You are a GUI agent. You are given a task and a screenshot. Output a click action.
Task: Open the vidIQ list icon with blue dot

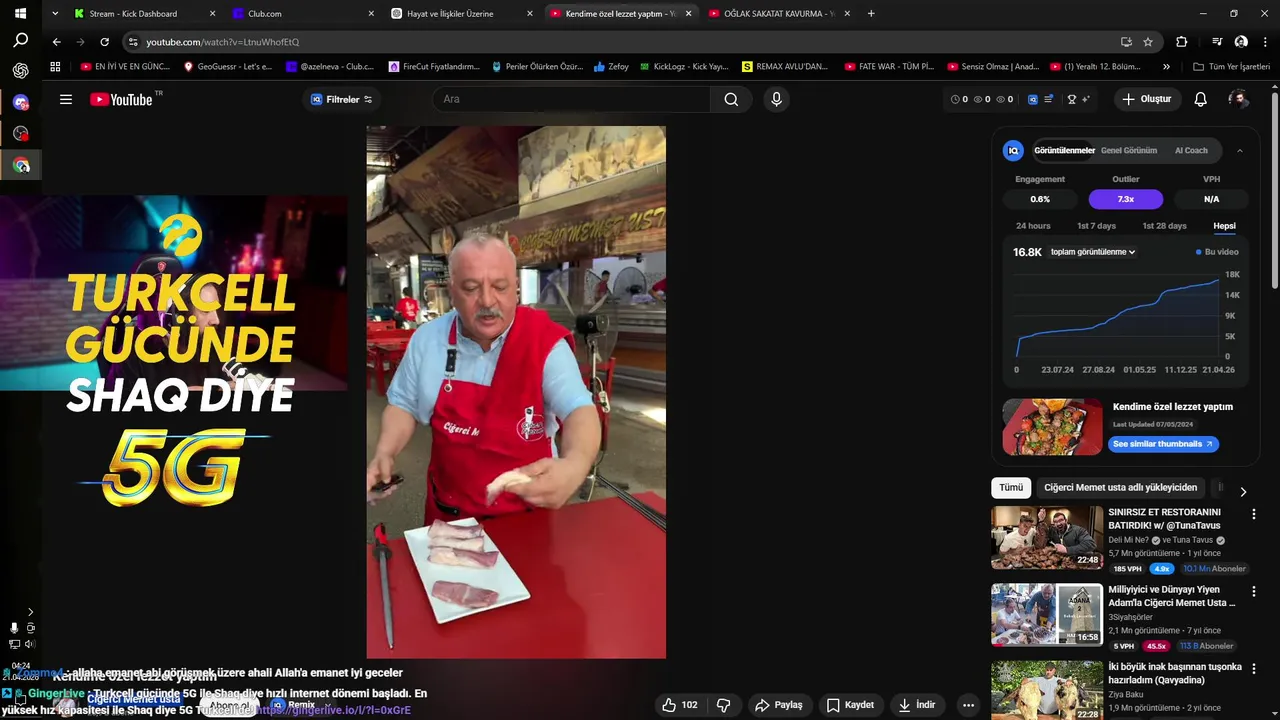[1048, 99]
